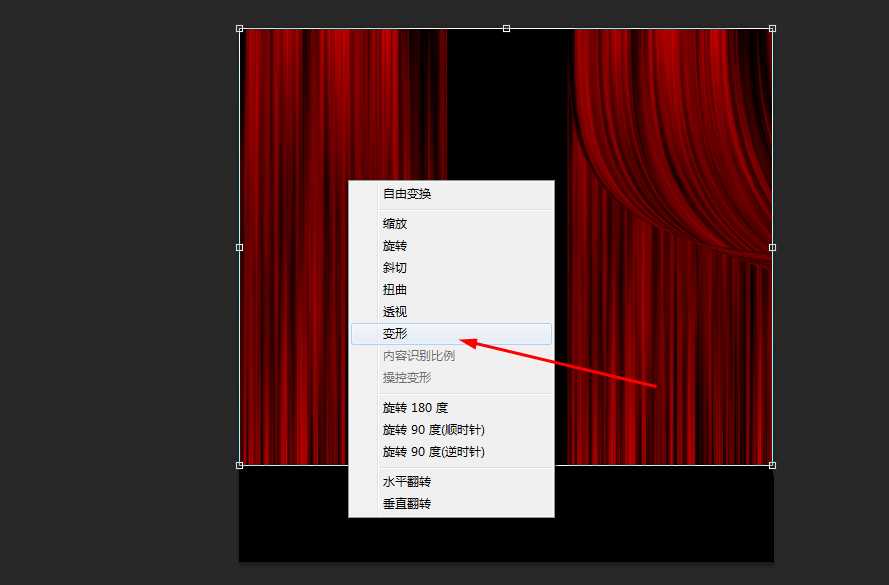Select 斜切 (Skew) in the context menu
Image resolution: width=889 pixels, height=585 pixels.
pyautogui.click(x=394, y=267)
